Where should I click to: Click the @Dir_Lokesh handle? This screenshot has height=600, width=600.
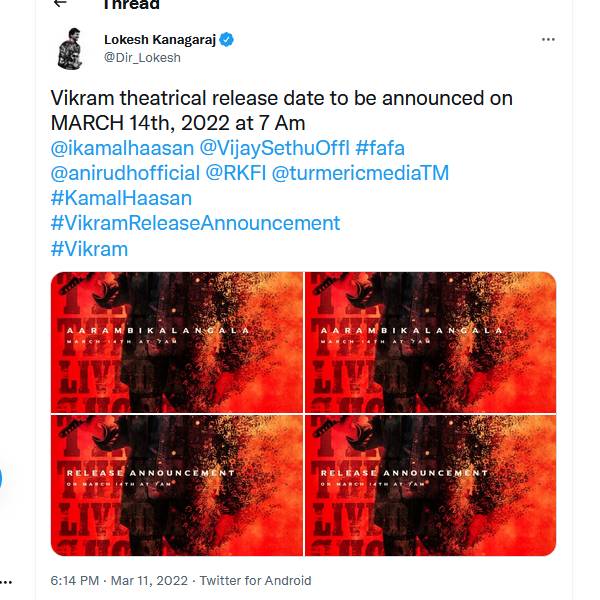142,58
